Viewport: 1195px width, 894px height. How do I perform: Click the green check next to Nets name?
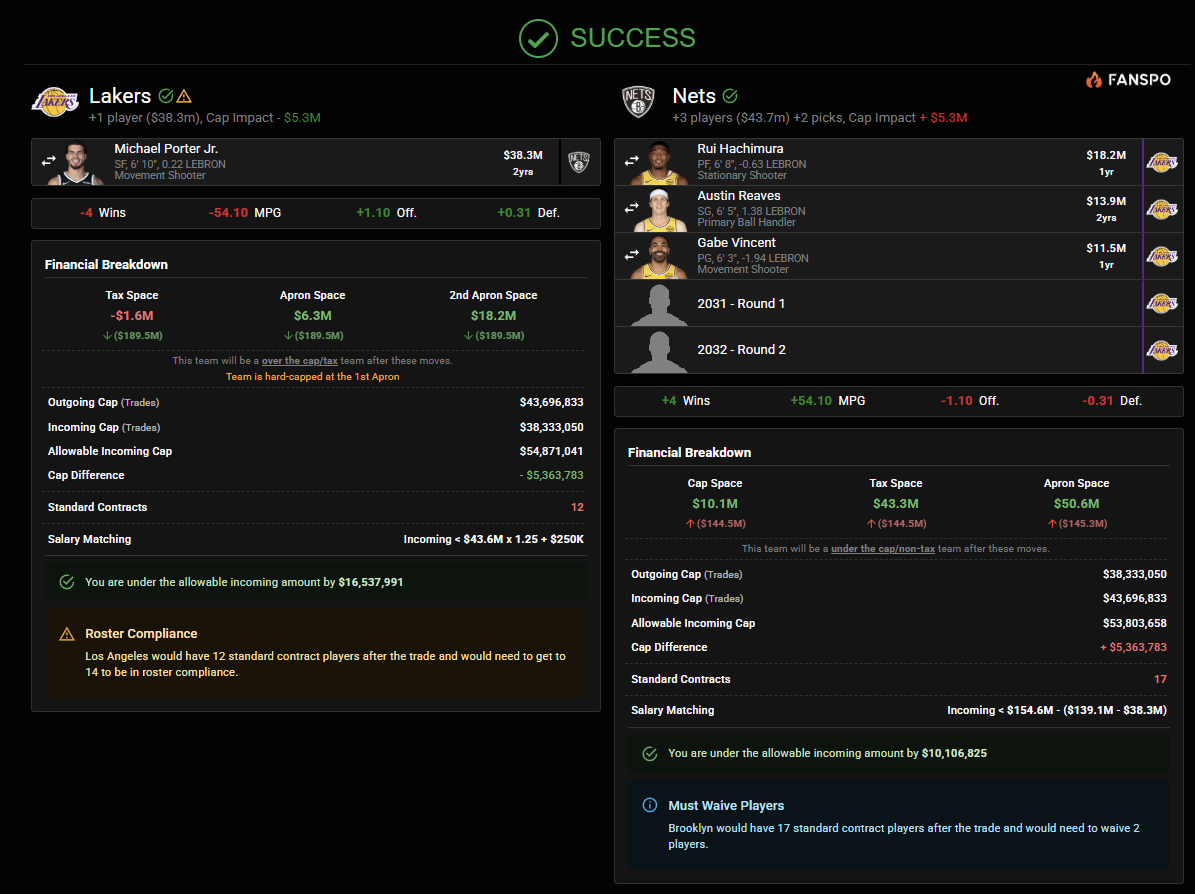[730, 96]
